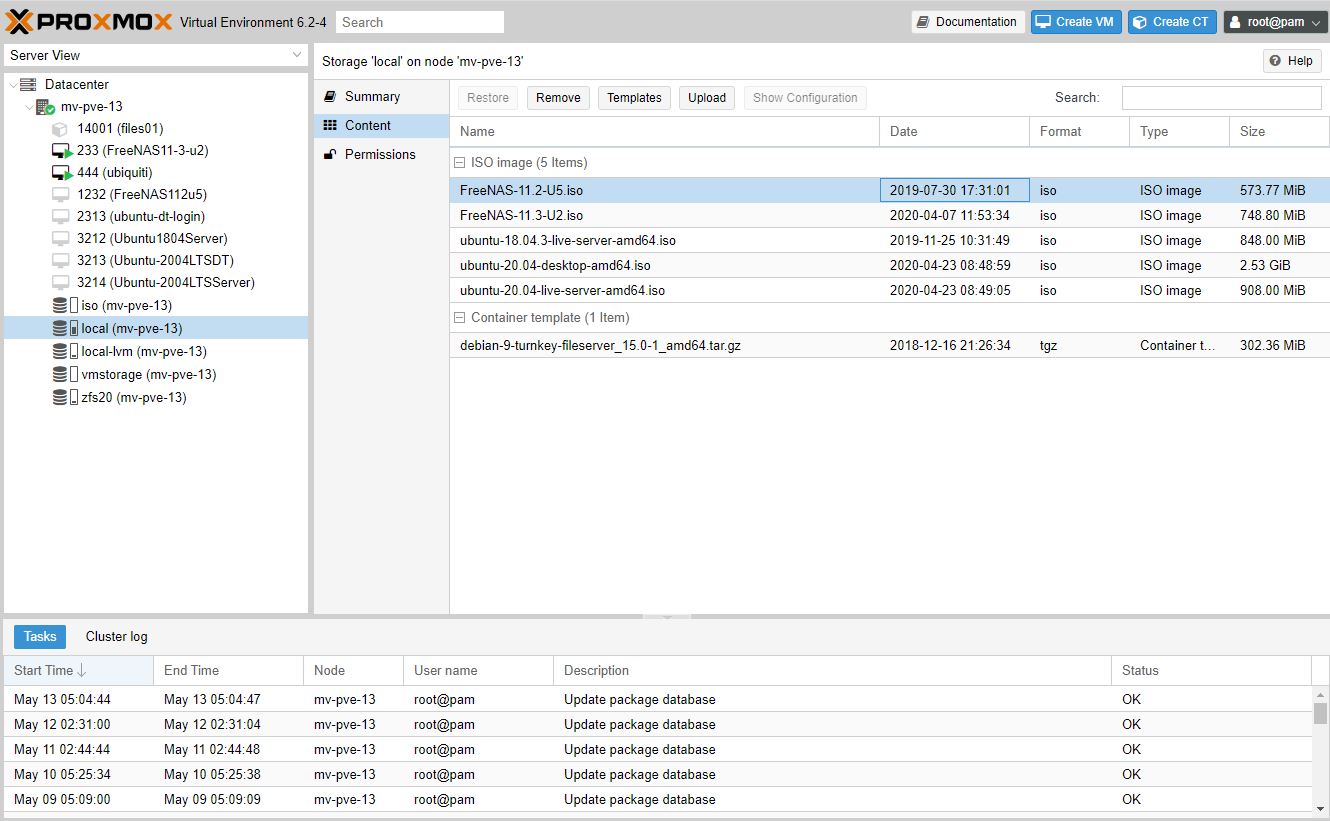Viewport: 1330px width, 821px height.
Task: Click the content Search input field
Action: tap(1221, 98)
